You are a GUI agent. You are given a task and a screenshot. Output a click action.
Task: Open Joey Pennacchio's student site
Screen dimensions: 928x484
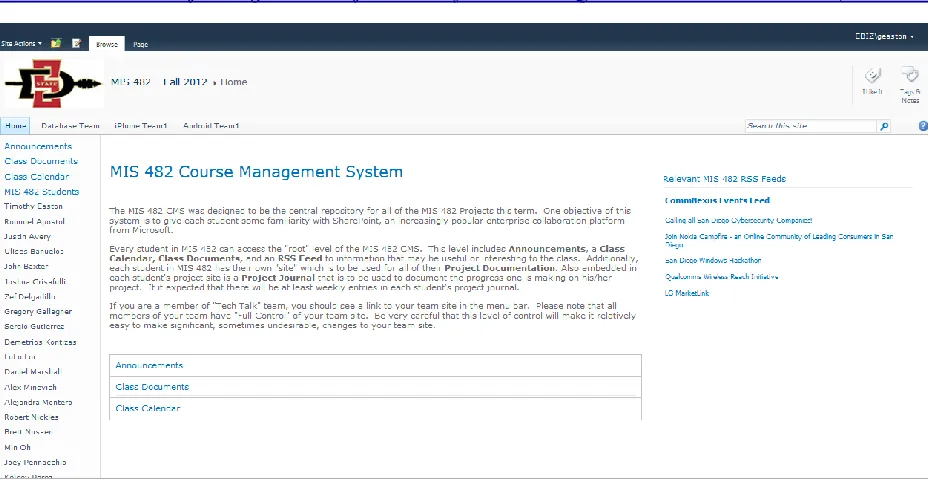click(x=35, y=462)
